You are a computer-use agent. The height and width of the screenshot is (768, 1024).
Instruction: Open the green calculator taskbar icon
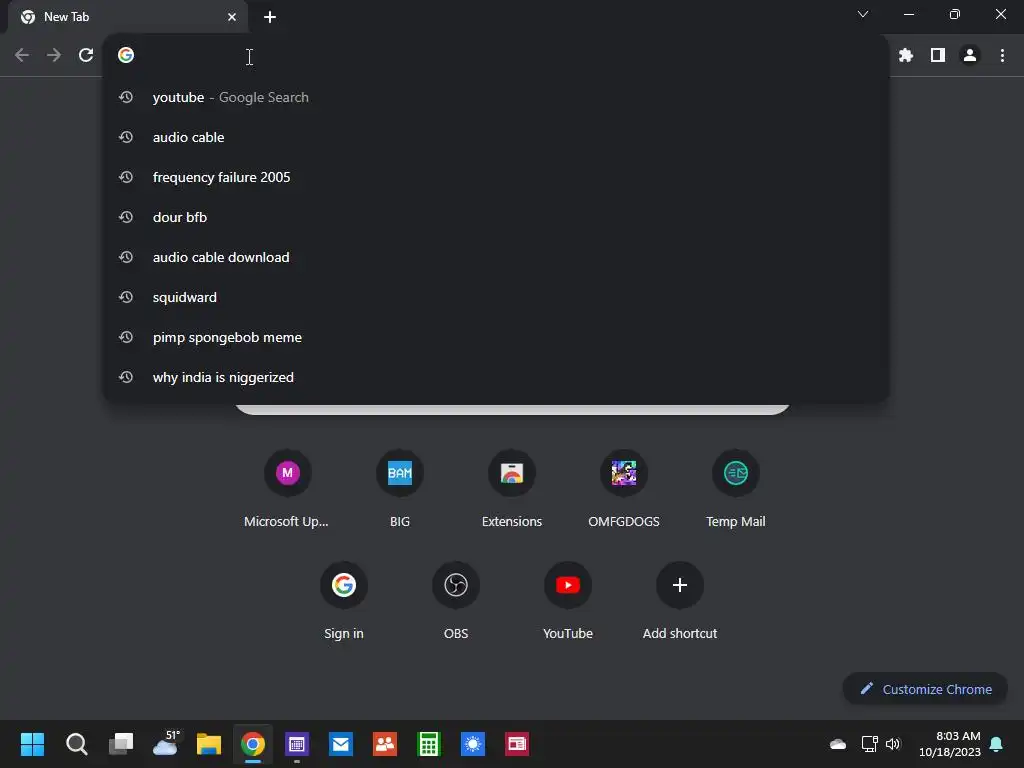[429, 744]
